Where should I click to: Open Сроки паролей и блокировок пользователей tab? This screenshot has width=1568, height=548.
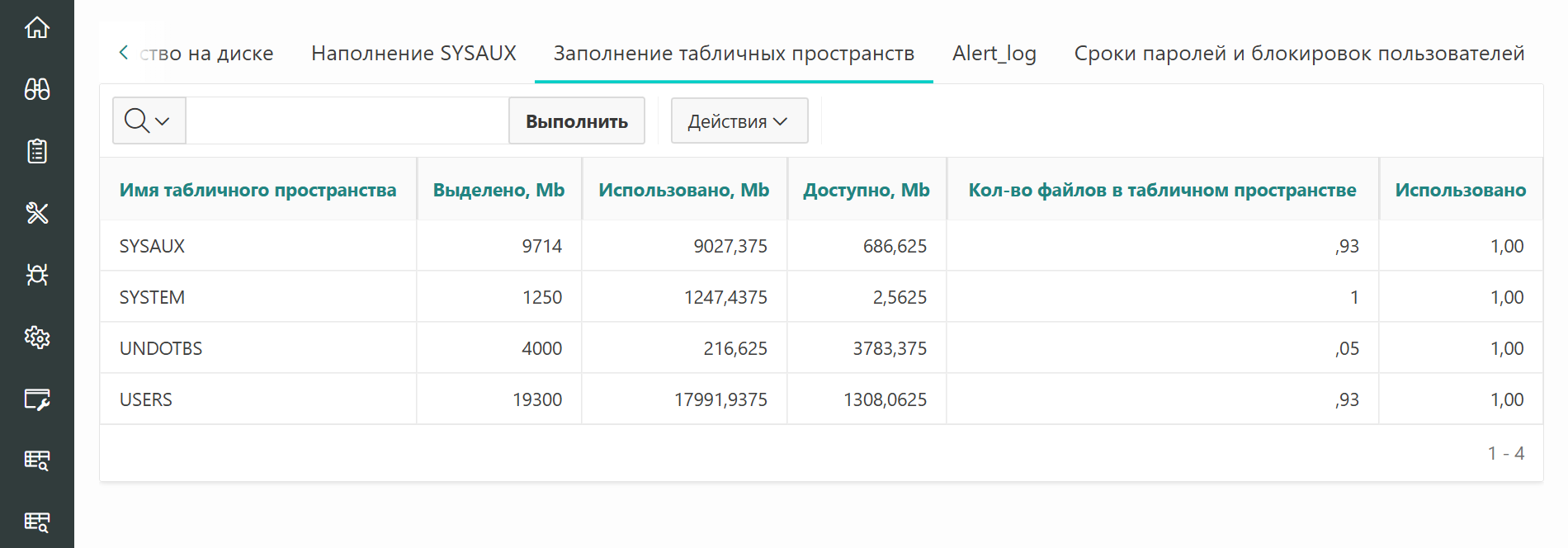click(1299, 53)
